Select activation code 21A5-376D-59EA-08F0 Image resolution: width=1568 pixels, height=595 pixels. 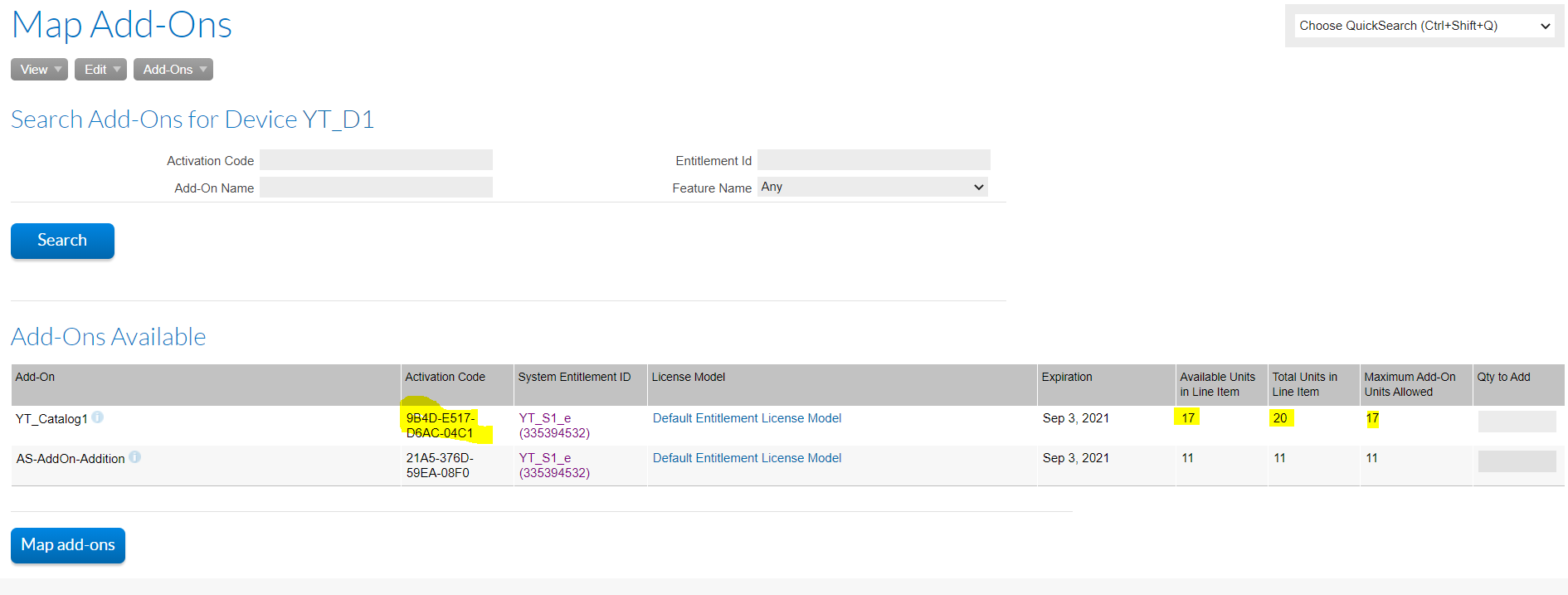coord(440,466)
